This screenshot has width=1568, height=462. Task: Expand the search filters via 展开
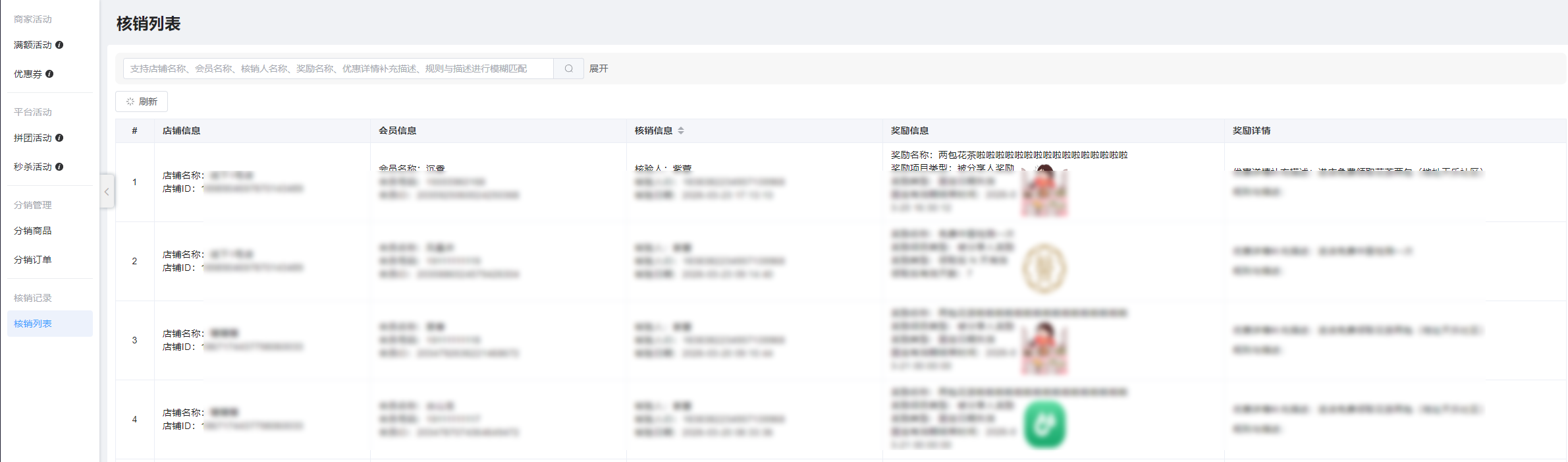[x=599, y=69]
